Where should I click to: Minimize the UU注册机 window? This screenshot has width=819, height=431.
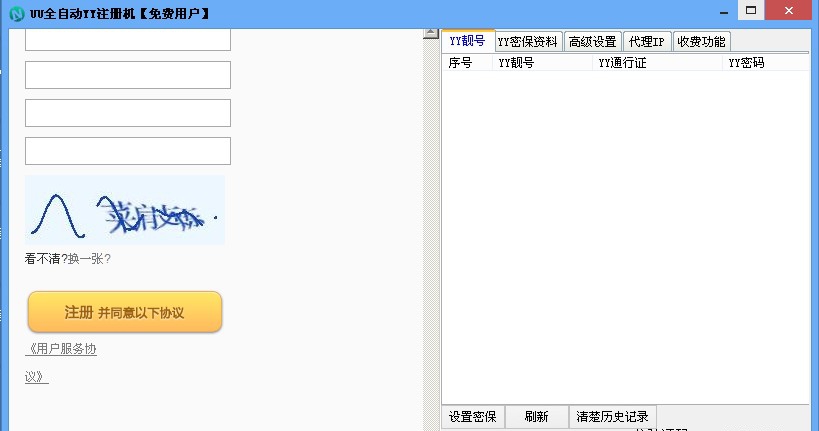coord(724,11)
